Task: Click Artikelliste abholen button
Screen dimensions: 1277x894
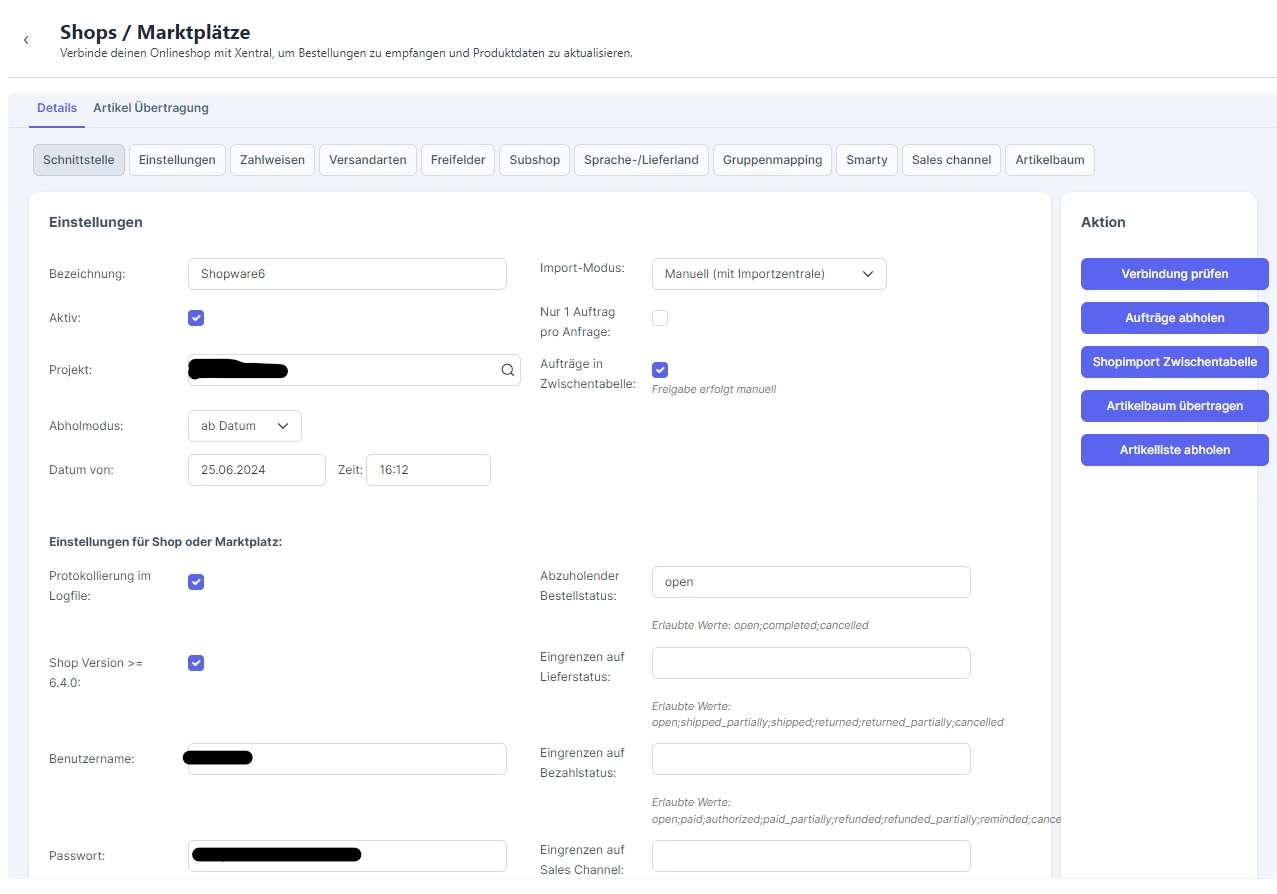Action: pos(1175,450)
